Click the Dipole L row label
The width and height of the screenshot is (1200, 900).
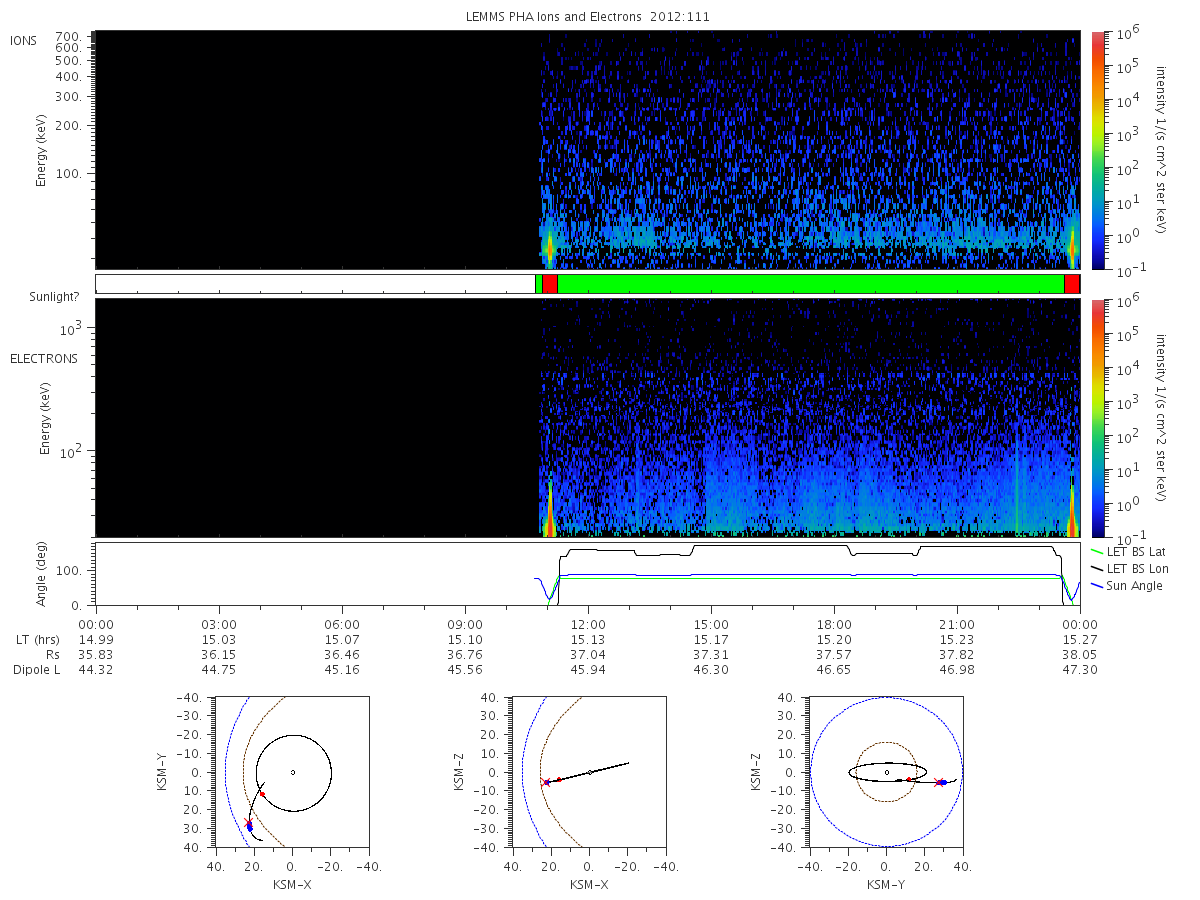tap(37, 670)
